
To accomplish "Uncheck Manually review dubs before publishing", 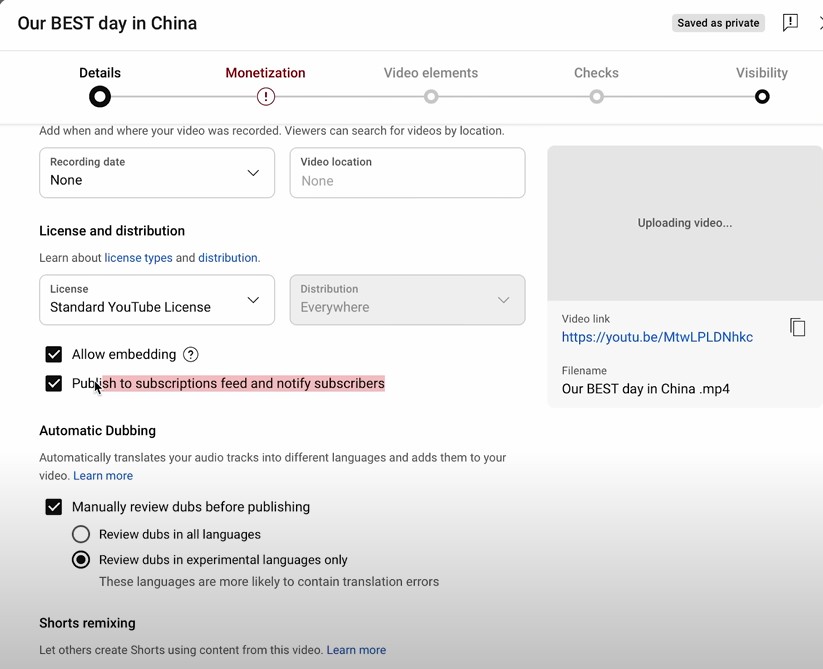I will pyautogui.click(x=54, y=507).
